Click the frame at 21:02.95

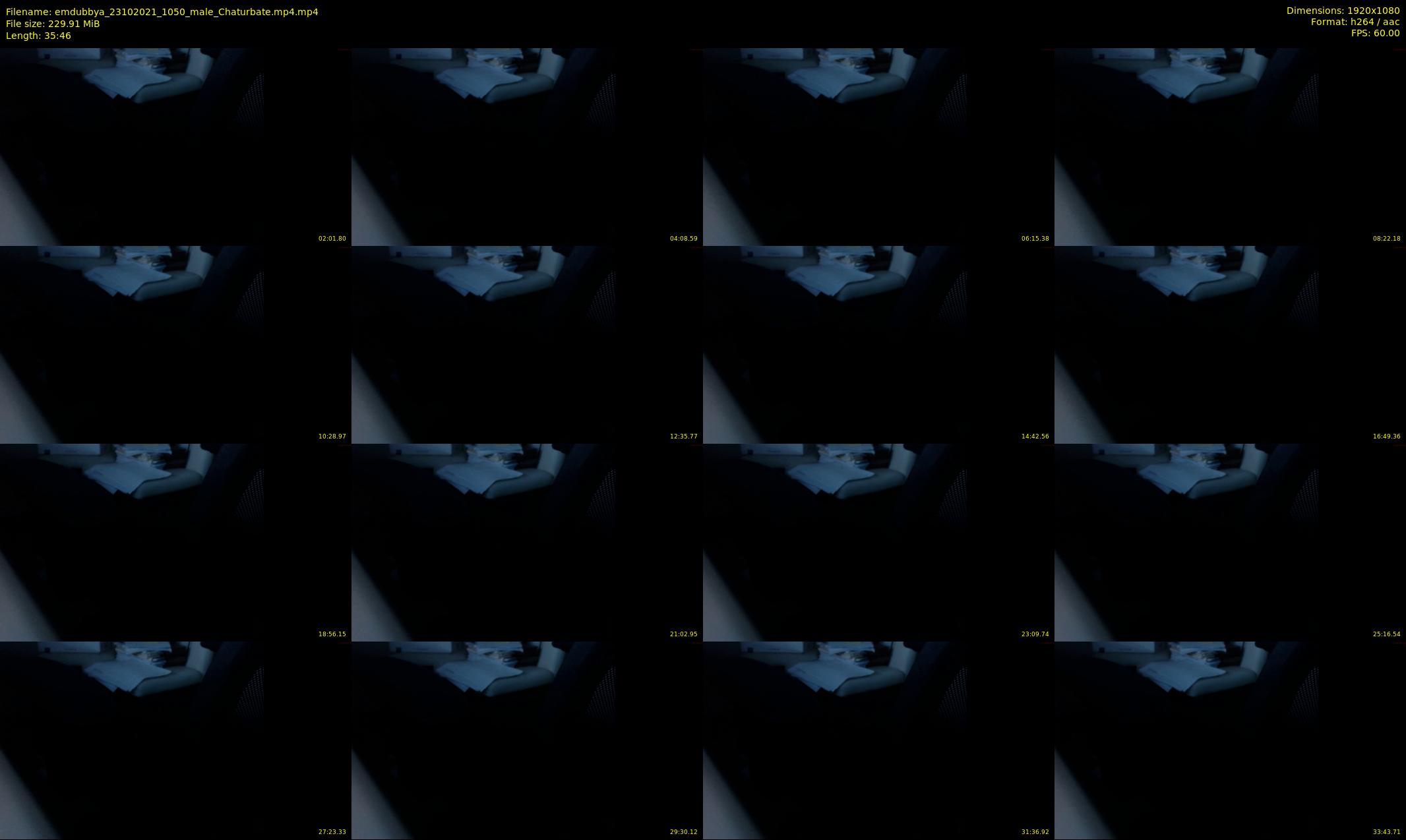pos(527,542)
